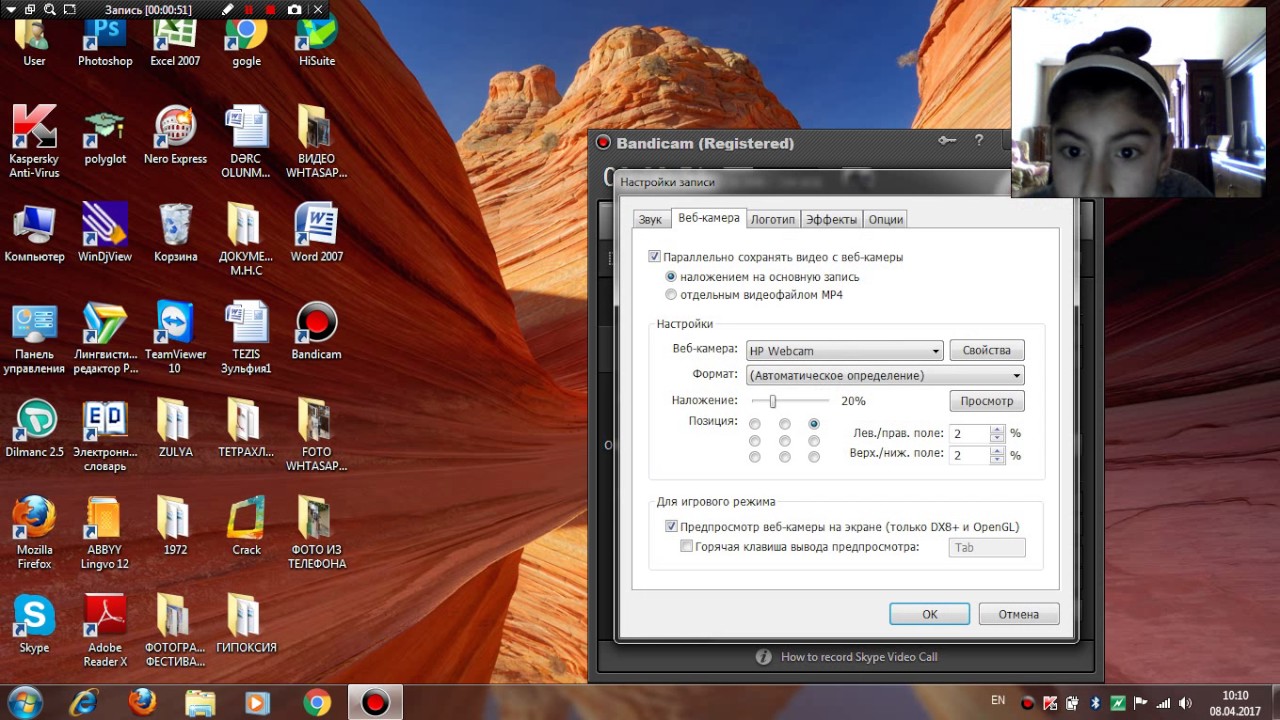Toggle parallel webcam video saving checkbox
This screenshot has height=720, width=1280.
655,257
